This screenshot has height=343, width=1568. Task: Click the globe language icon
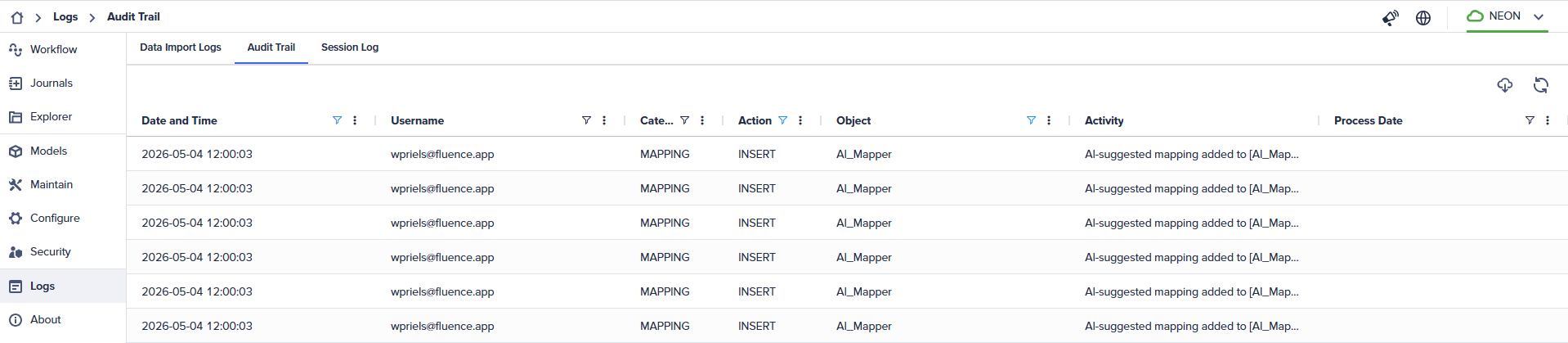1423,17
